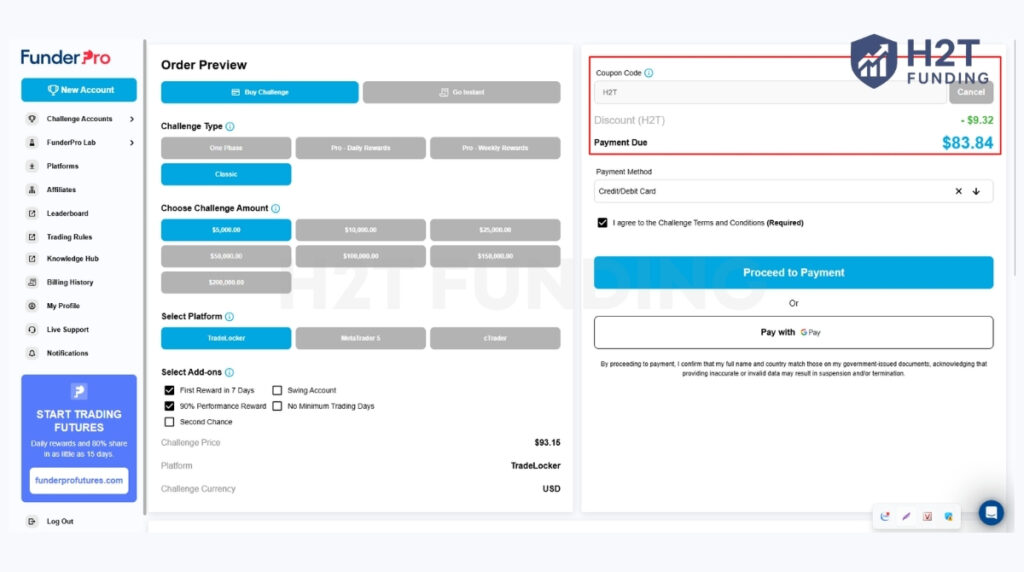Clear the payment method with the X icon
Image resolution: width=1024 pixels, height=572 pixels.
958,191
